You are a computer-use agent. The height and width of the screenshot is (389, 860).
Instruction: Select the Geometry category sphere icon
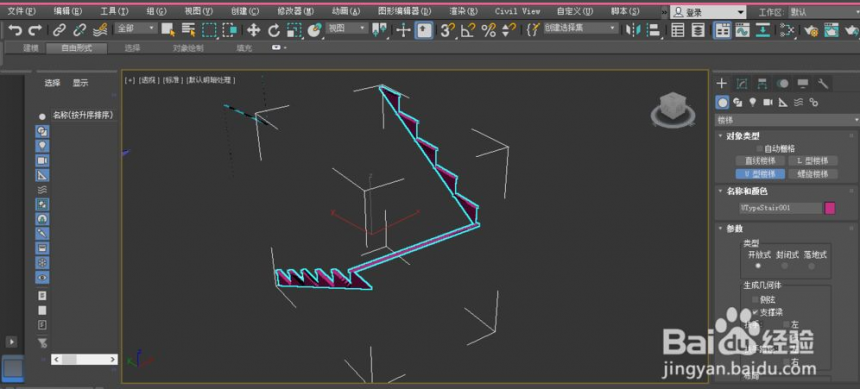coord(723,102)
